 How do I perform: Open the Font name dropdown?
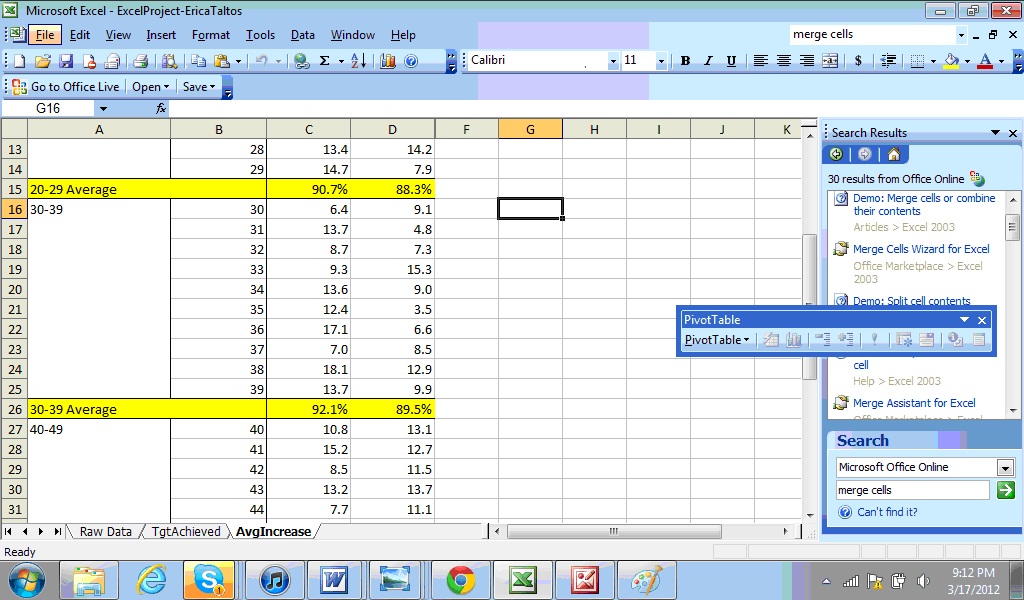pos(613,61)
